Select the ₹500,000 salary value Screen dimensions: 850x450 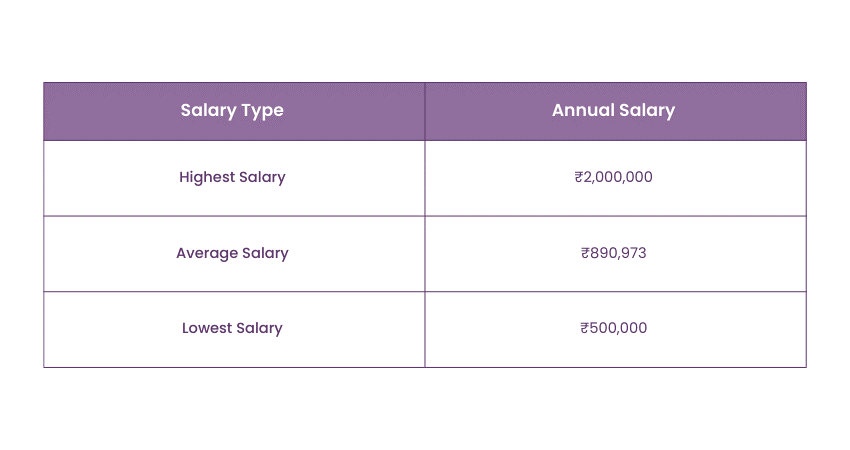pos(614,328)
